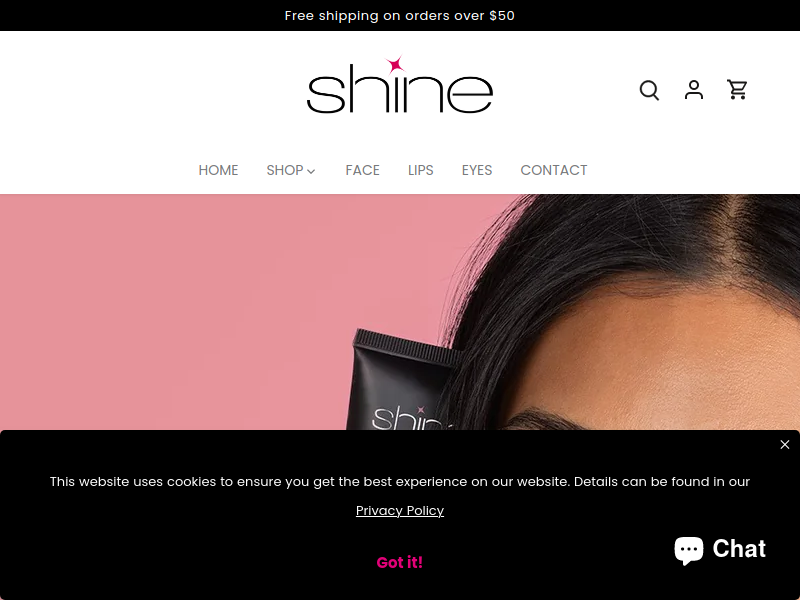
Task: Click the hero banner product image
Action: (400, 312)
